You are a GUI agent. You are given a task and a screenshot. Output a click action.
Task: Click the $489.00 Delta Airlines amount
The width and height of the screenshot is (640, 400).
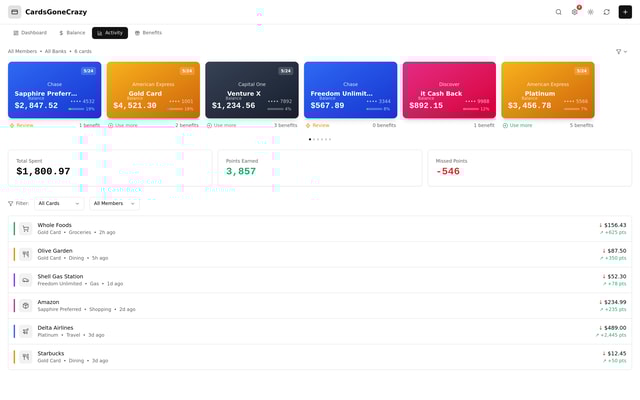[x=615, y=328]
